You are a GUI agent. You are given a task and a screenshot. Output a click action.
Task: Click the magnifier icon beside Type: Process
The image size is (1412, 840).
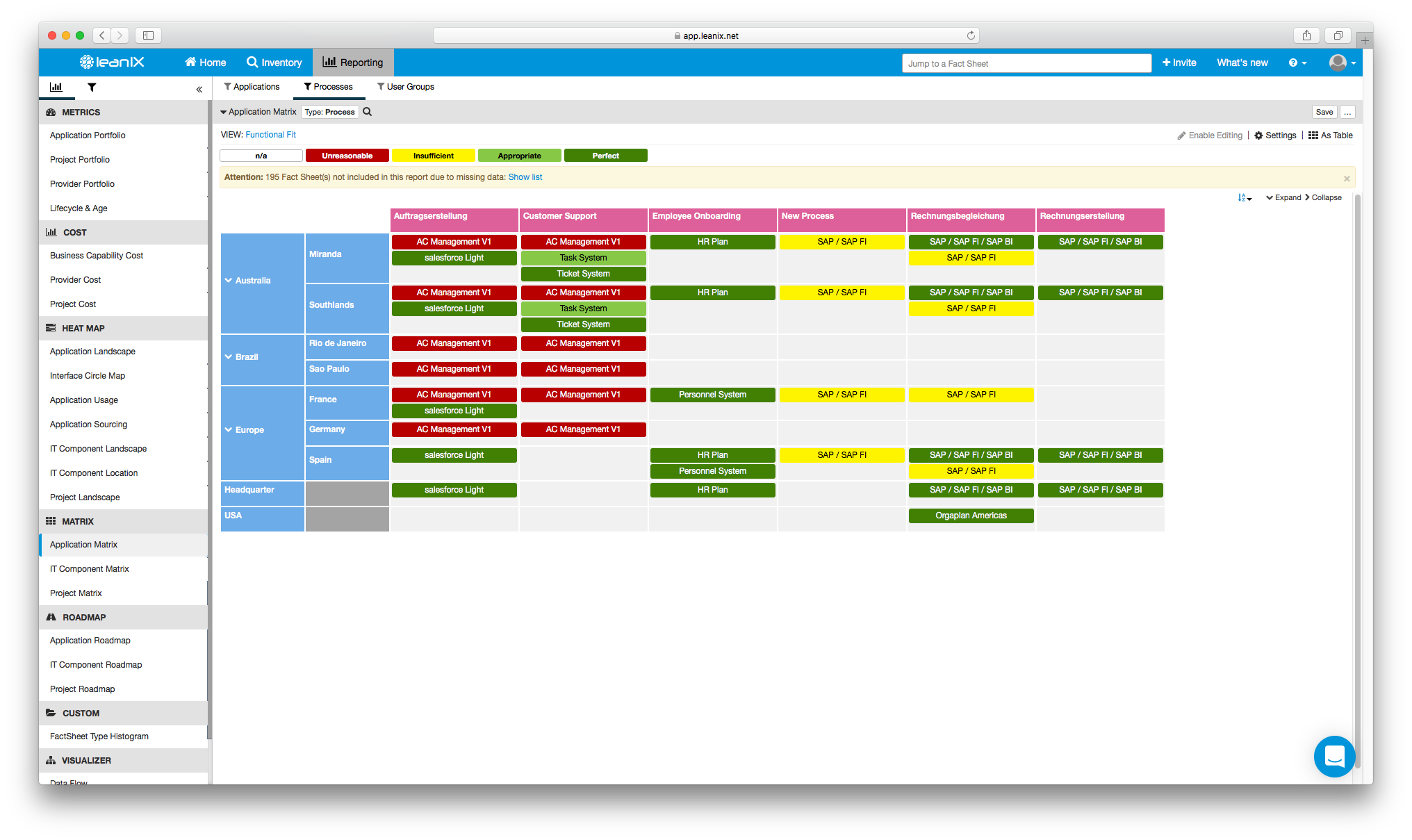point(368,112)
